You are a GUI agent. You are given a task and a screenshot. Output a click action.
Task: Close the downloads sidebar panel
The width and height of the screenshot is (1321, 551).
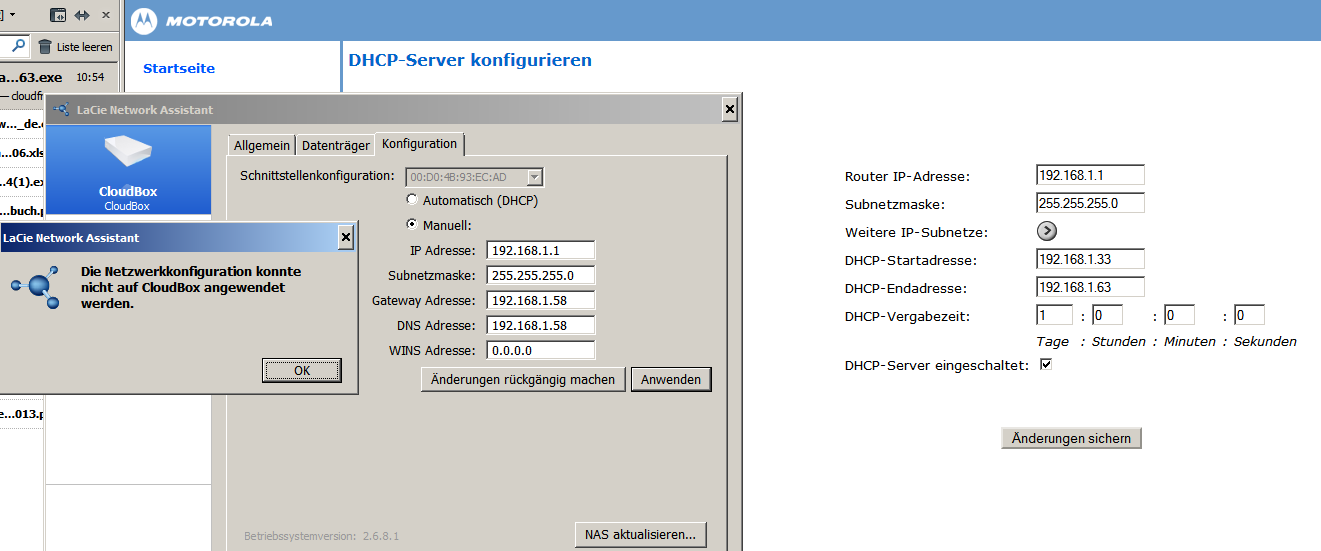(105, 15)
